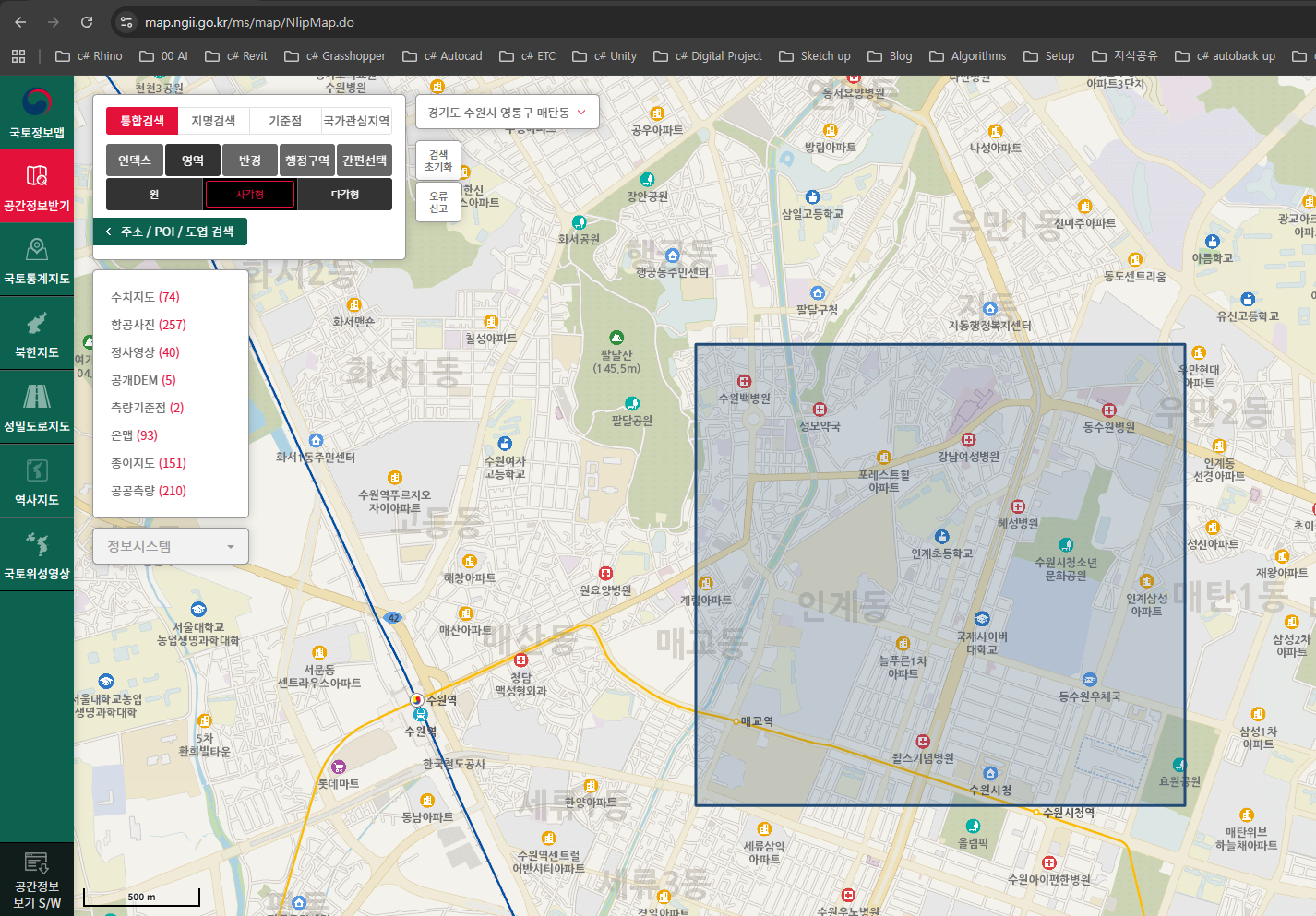1316x916 pixels.
Task: Expand the 정보시스템 dropdown
Action: point(170,546)
